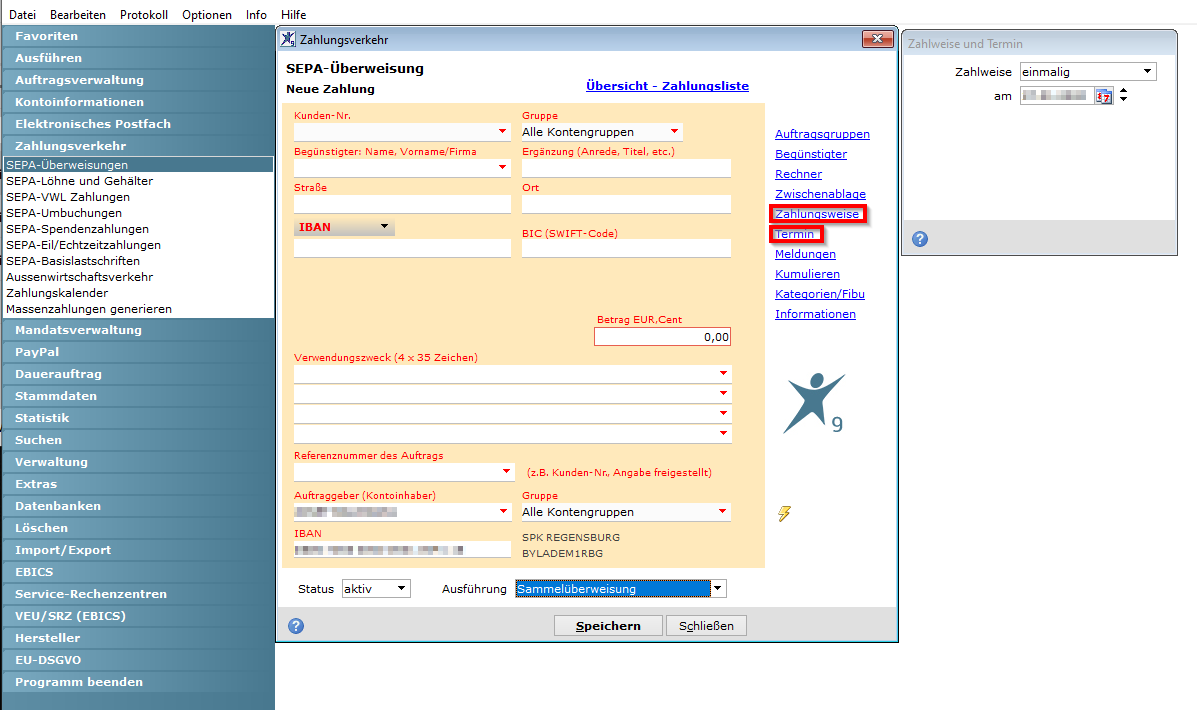Screen dimensions: 1197x710
Task: Expand the Ausführung Sammelüberweisung dropdown
Action: click(x=718, y=589)
